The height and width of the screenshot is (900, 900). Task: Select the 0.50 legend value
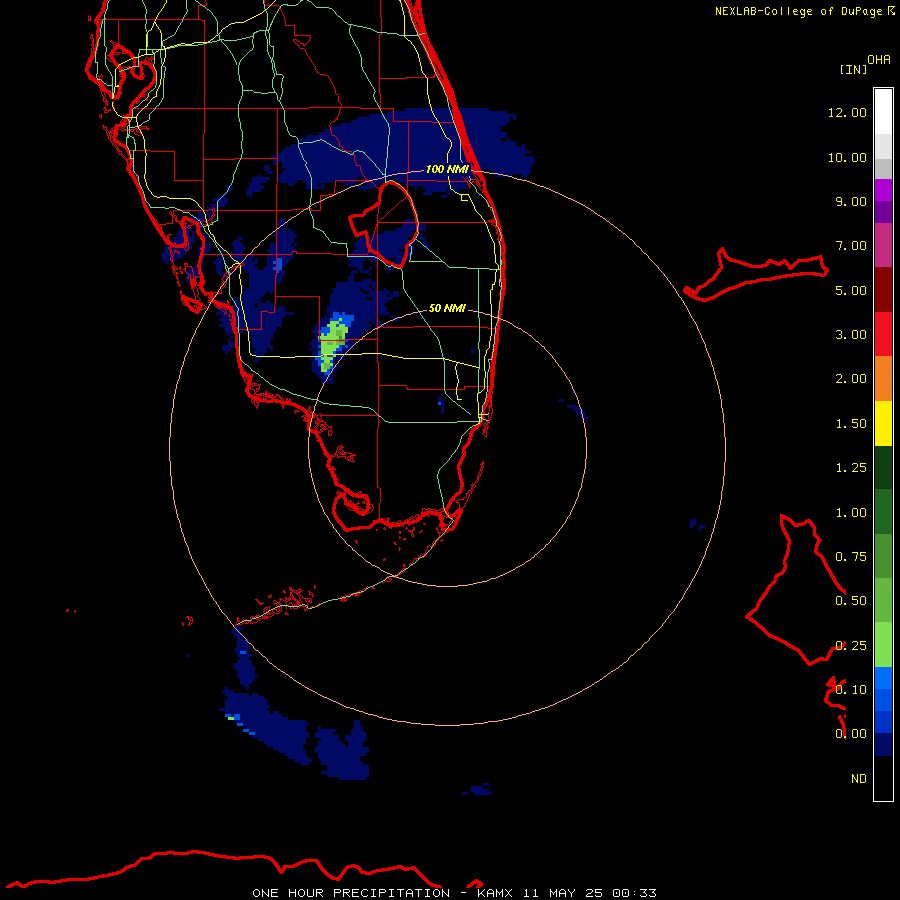click(851, 601)
